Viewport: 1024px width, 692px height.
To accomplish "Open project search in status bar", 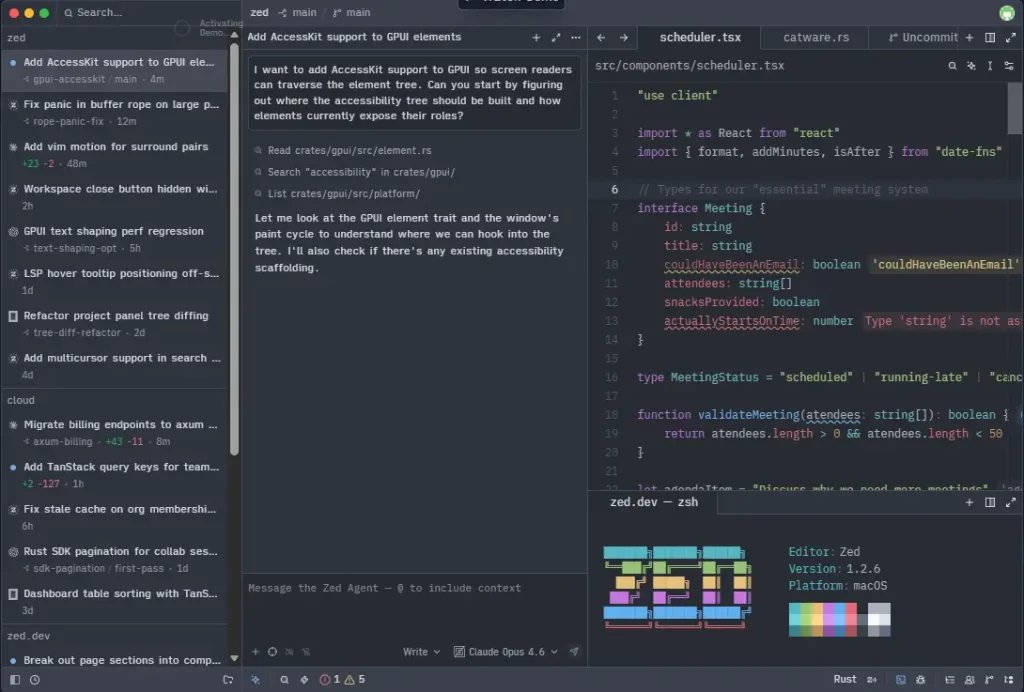I will (284, 680).
